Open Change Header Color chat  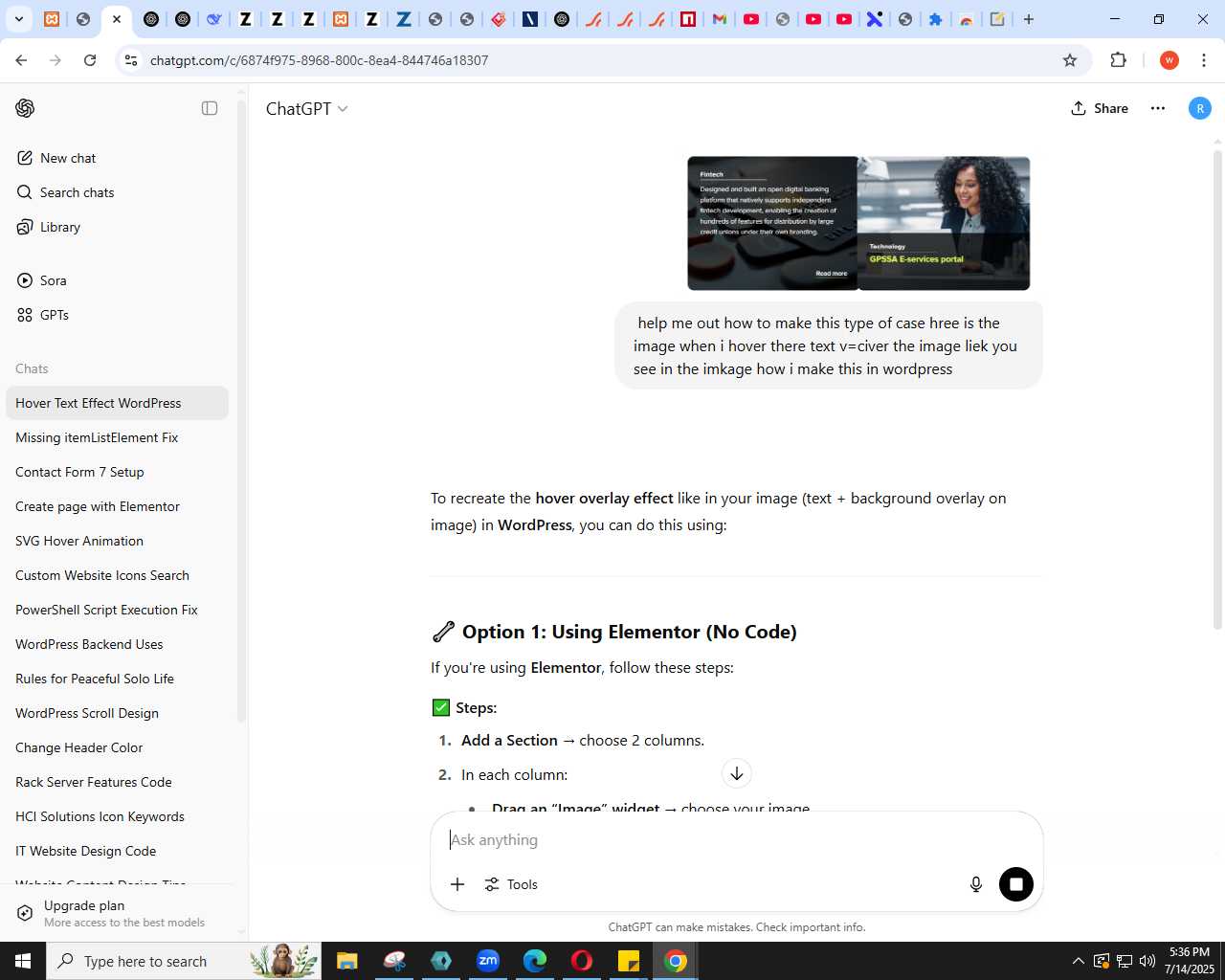click(x=117, y=747)
